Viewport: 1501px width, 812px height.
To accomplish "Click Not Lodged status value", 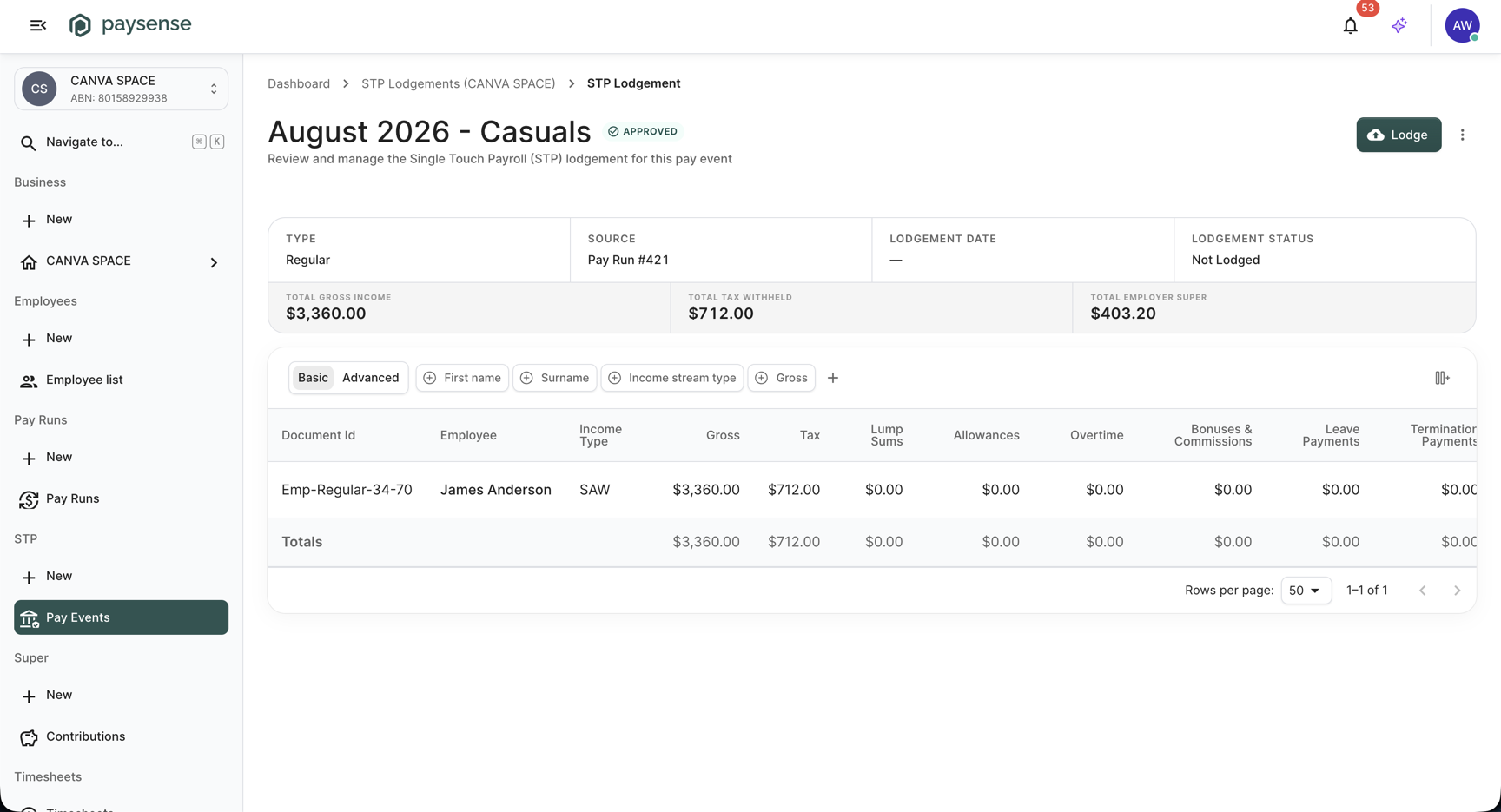I will coord(1225,260).
